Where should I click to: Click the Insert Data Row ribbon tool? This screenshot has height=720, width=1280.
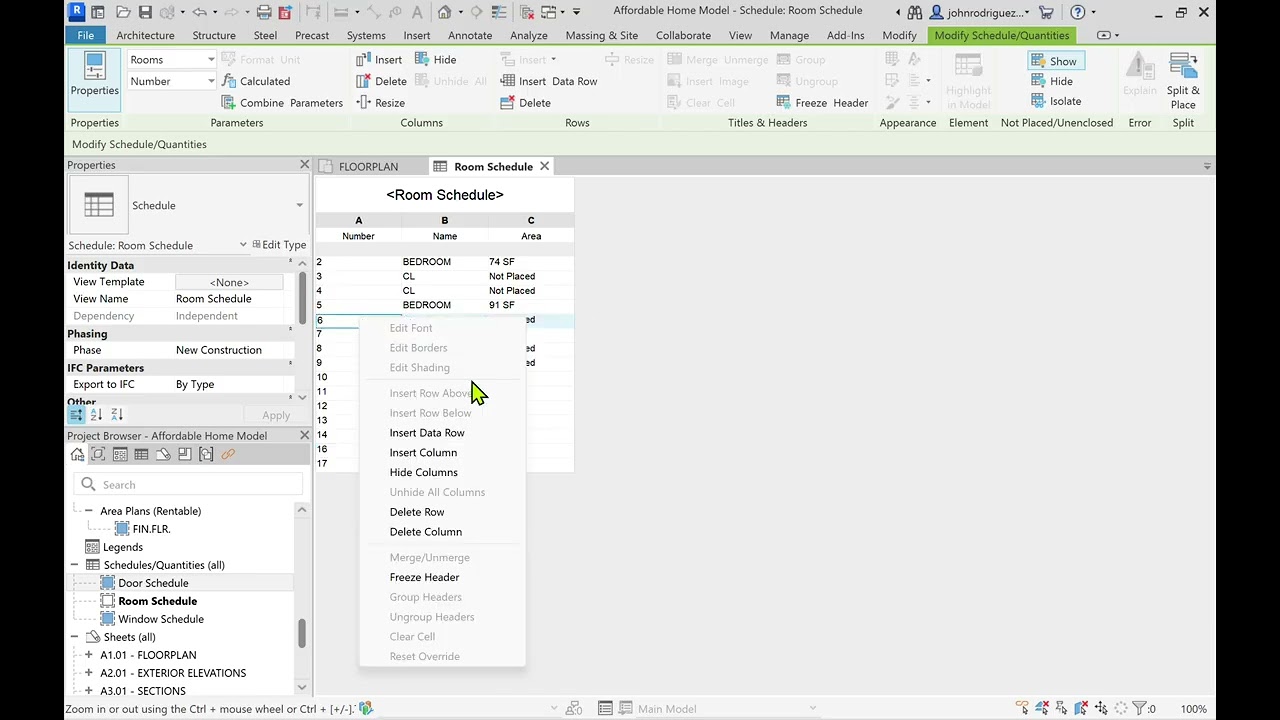[x=548, y=81]
